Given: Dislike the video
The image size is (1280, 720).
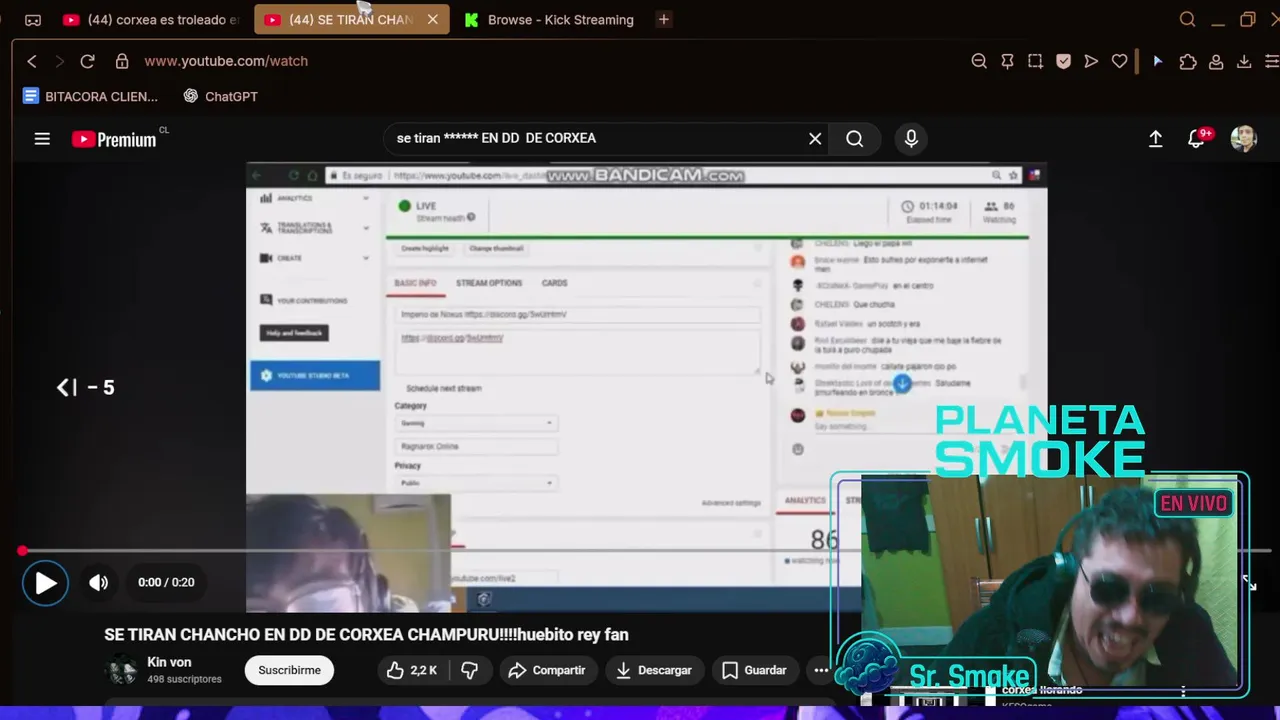Looking at the screenshot, I should [x=468, y=670].
